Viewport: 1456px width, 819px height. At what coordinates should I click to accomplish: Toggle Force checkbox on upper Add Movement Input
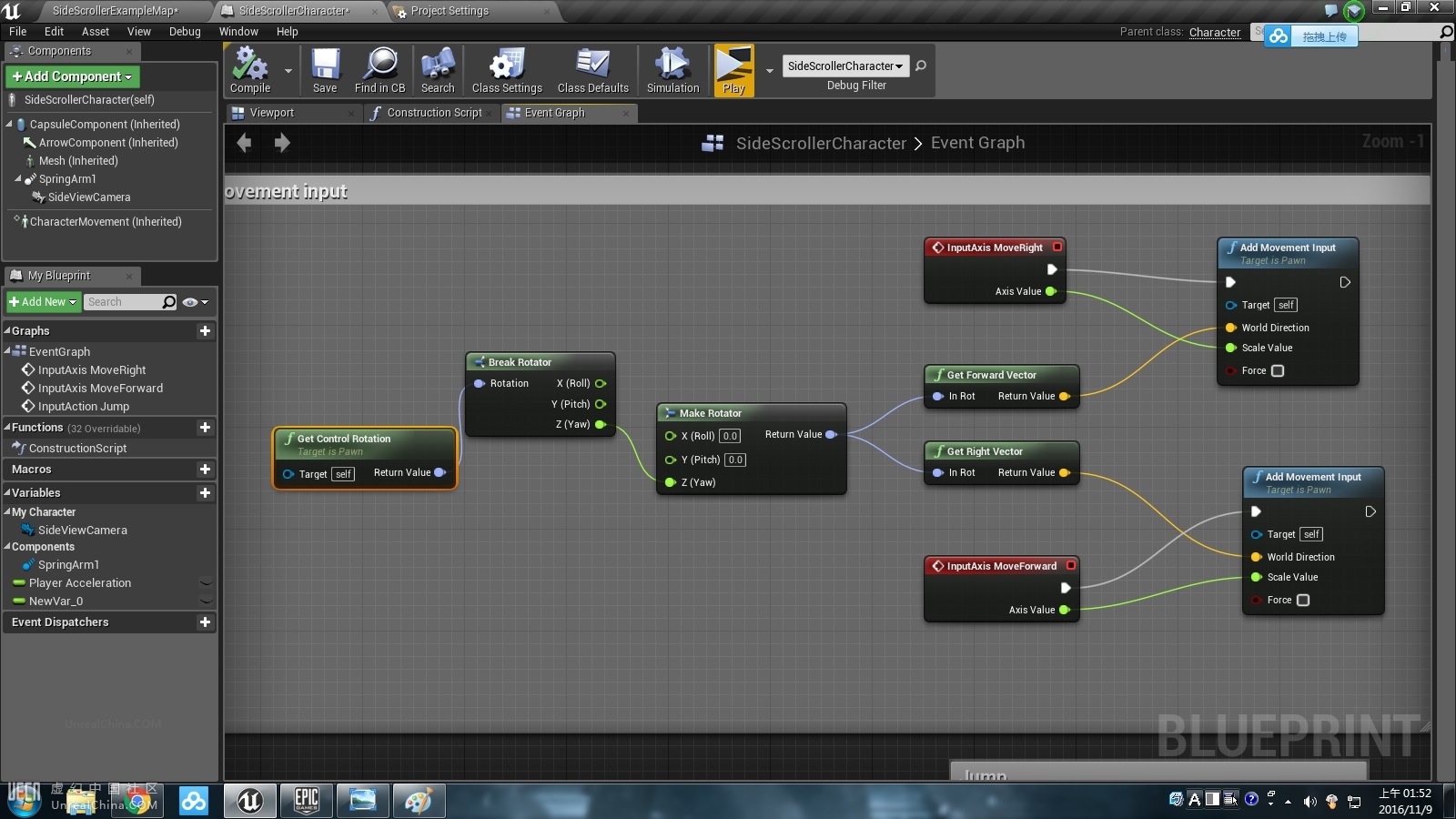click(x=1278, y=371)
